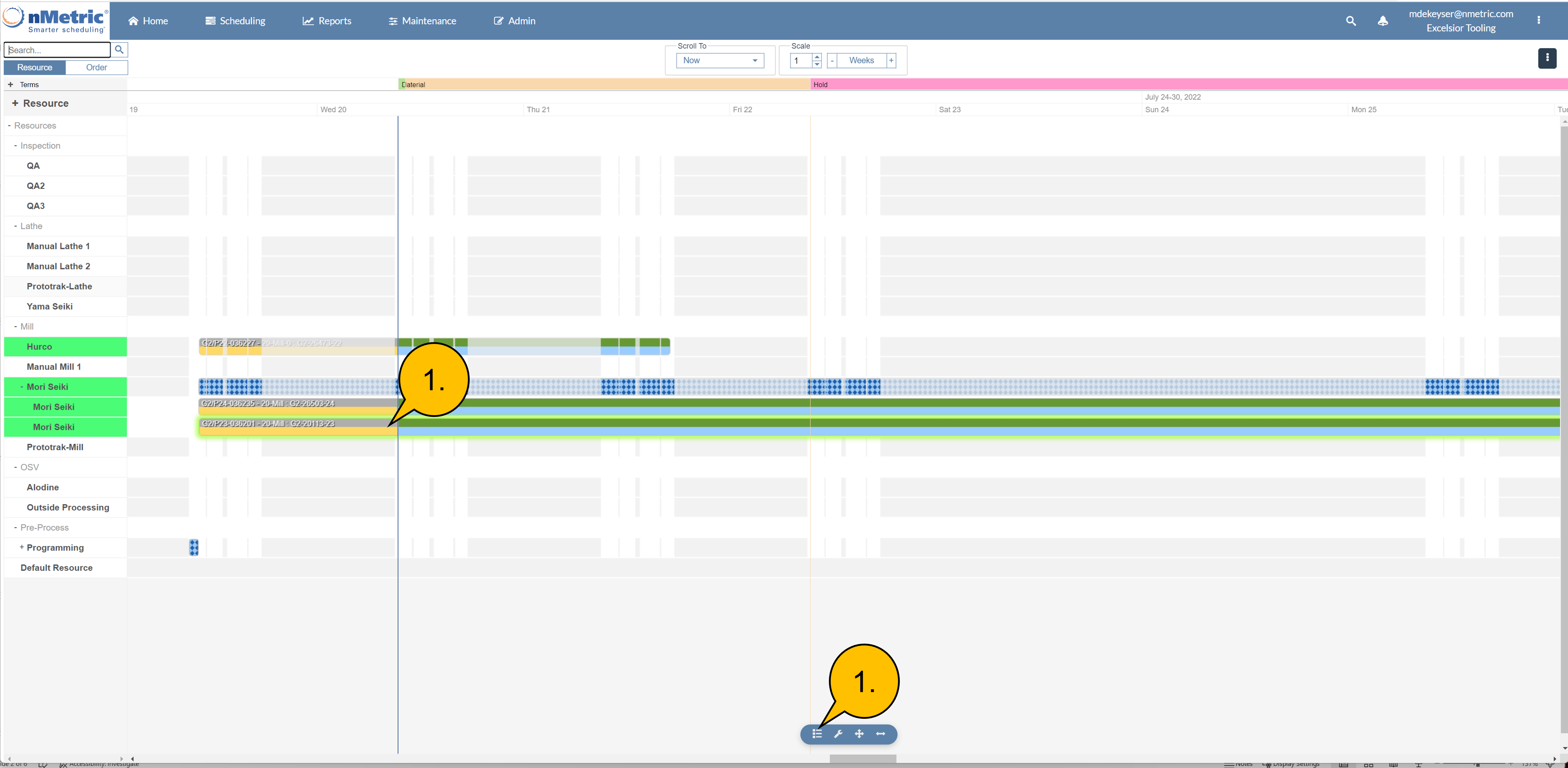Image resolution: width=1568 pixels, height=768 pixels.
Task: Click search button beside the search field
Action: pos(119,50)
